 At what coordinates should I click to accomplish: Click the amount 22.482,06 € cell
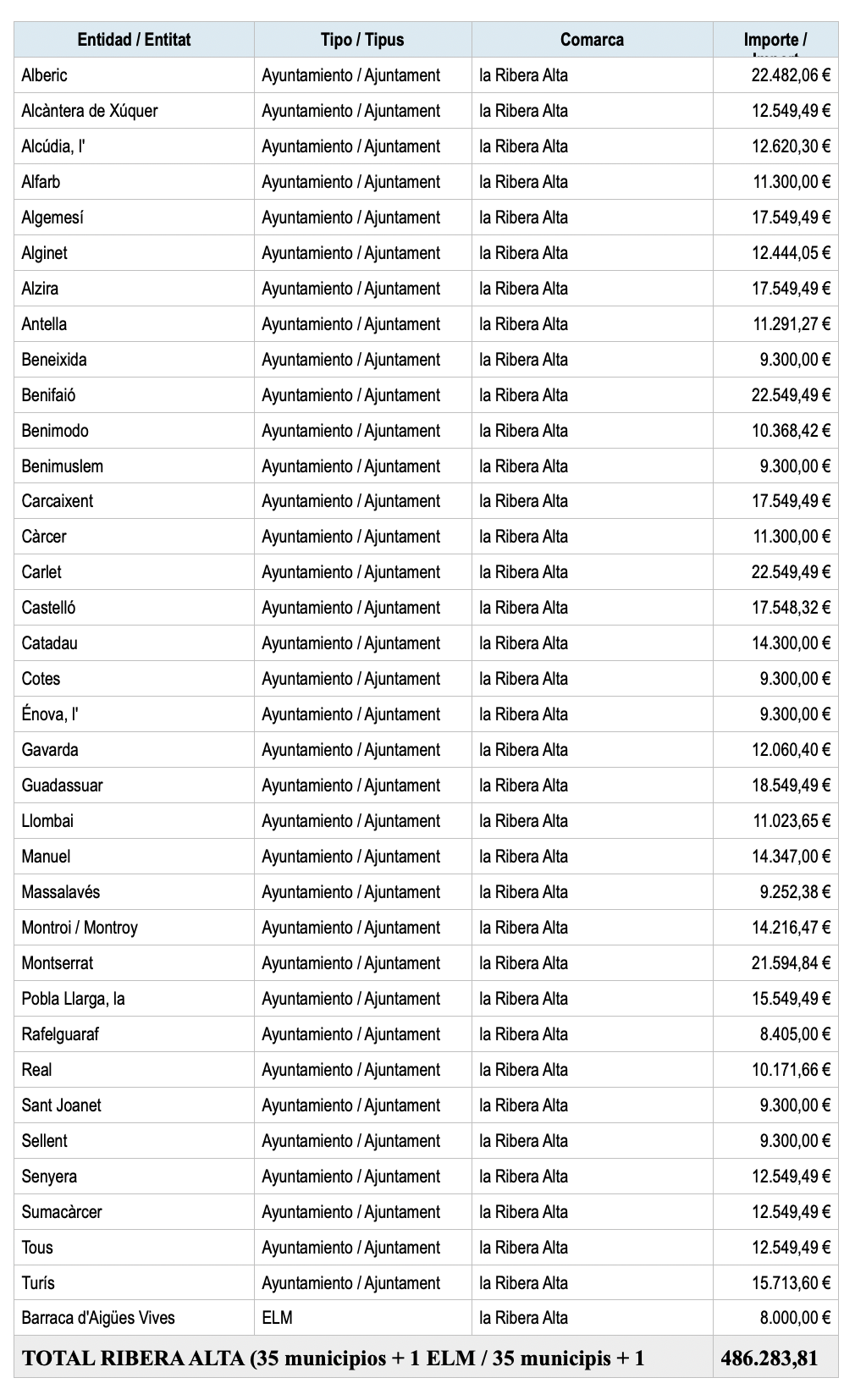tap(775, 75)
